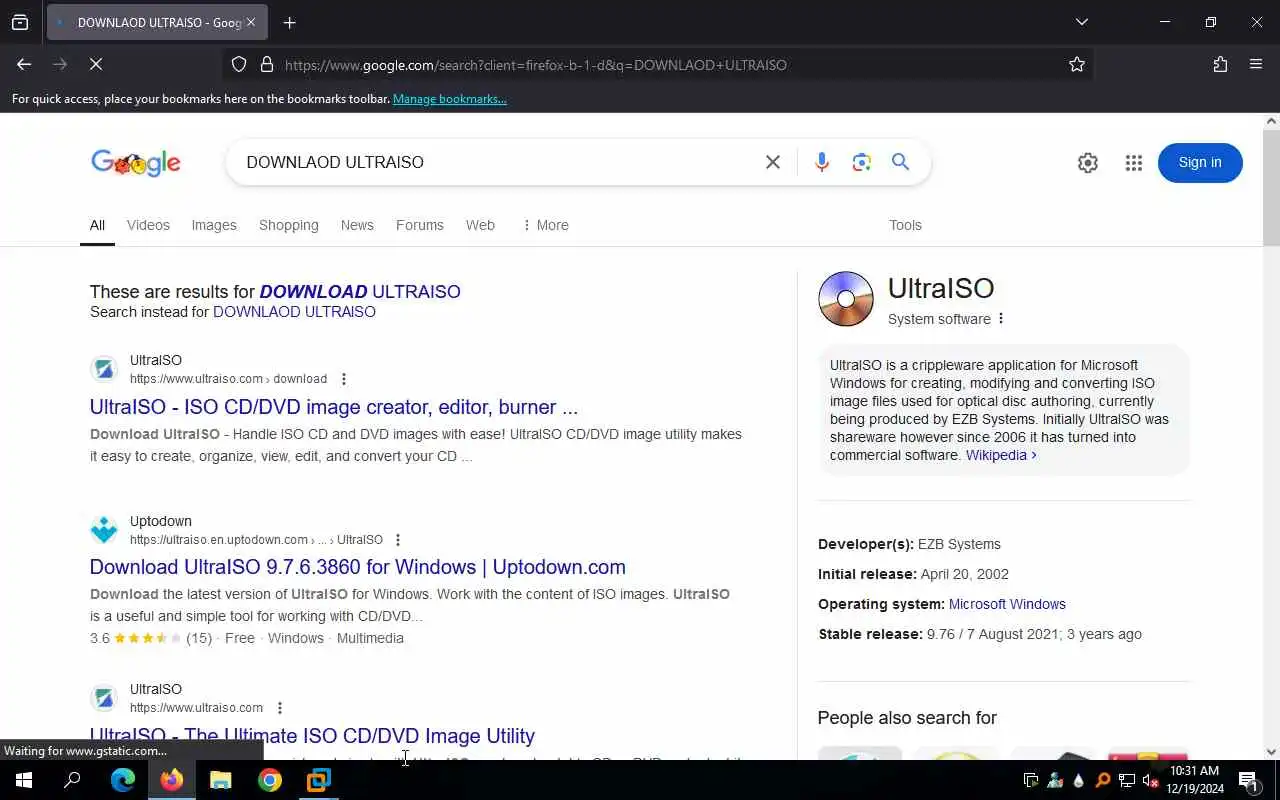Open UltraISO Ultimate ISO Image Utility result
The image size is (1280, 800).
pos(312,736)
